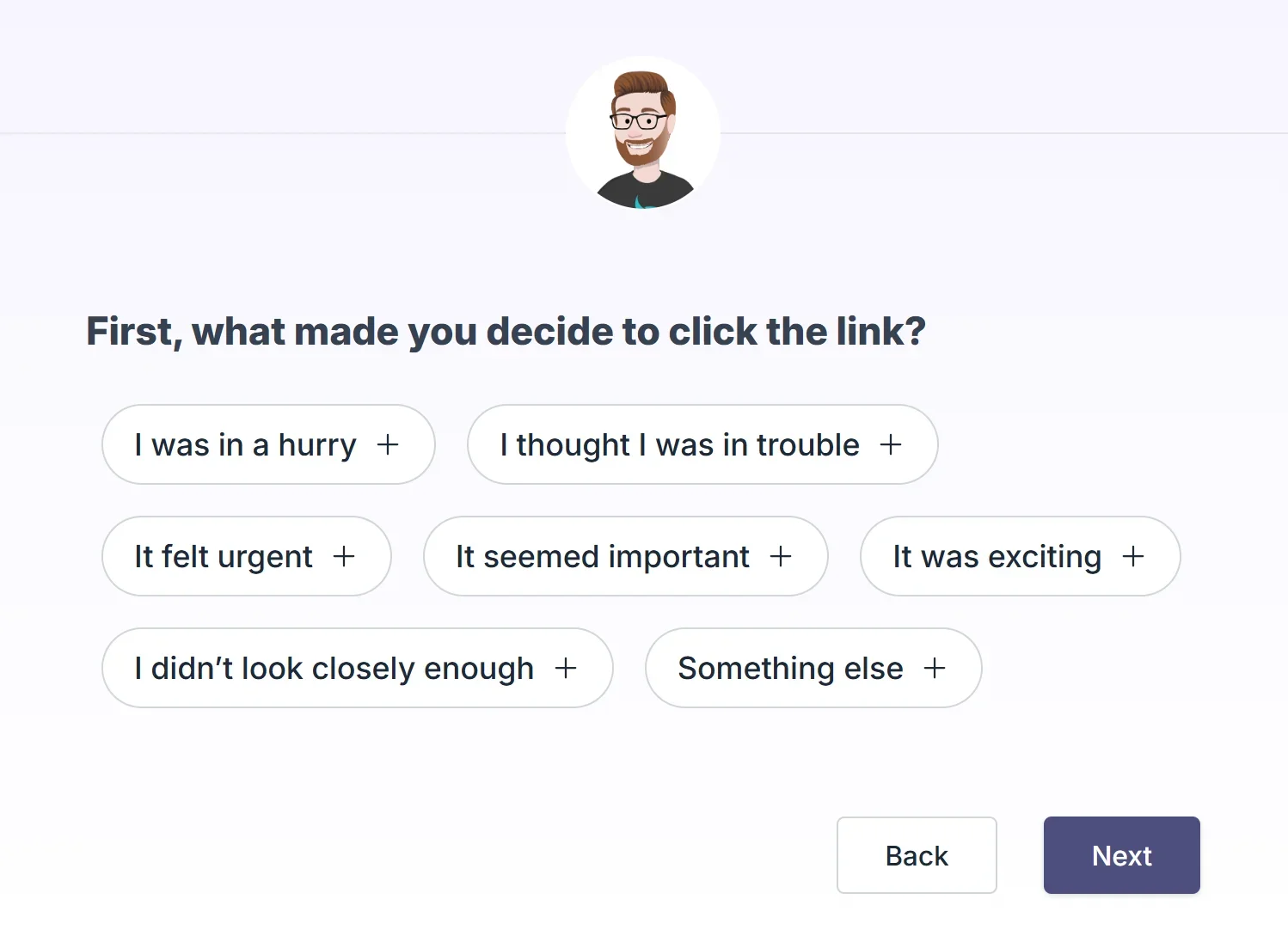Proceed by clicking the Next button

click(1121, 855)
